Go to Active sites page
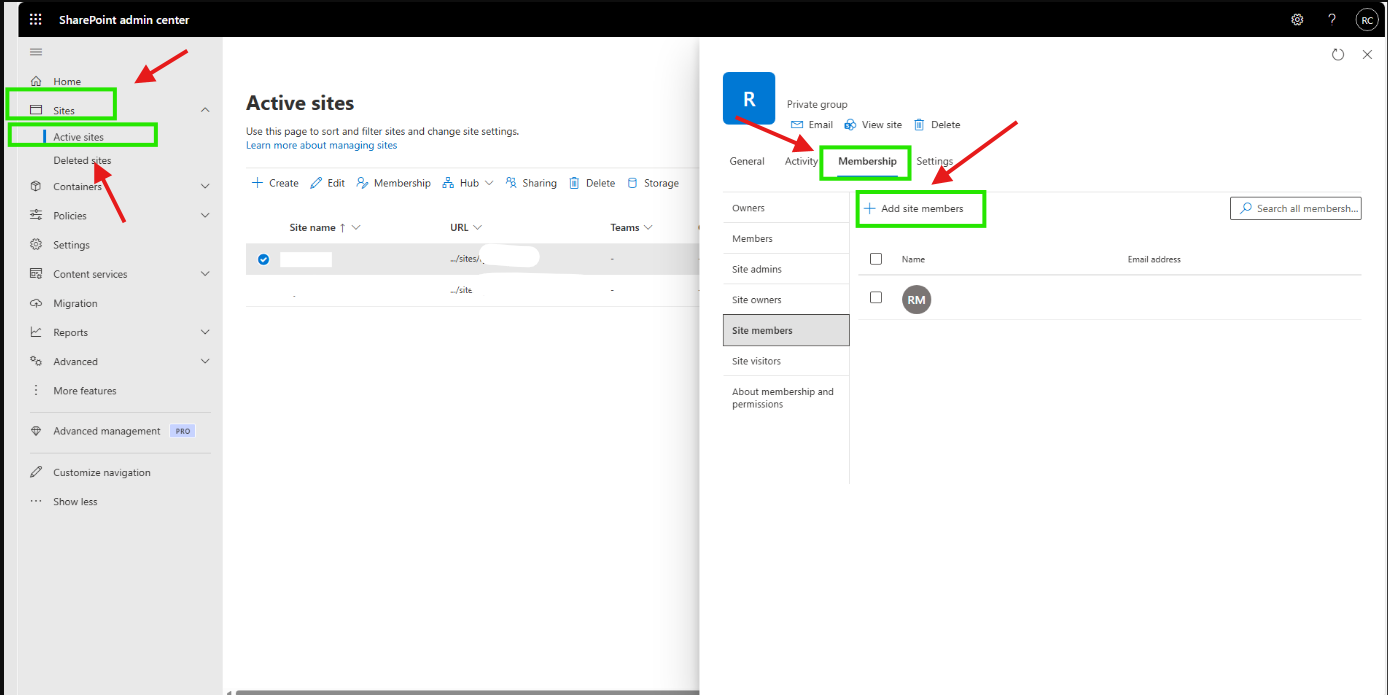Image resolution: width=1388 pixels, height=695 pixels. click(79, 137)
